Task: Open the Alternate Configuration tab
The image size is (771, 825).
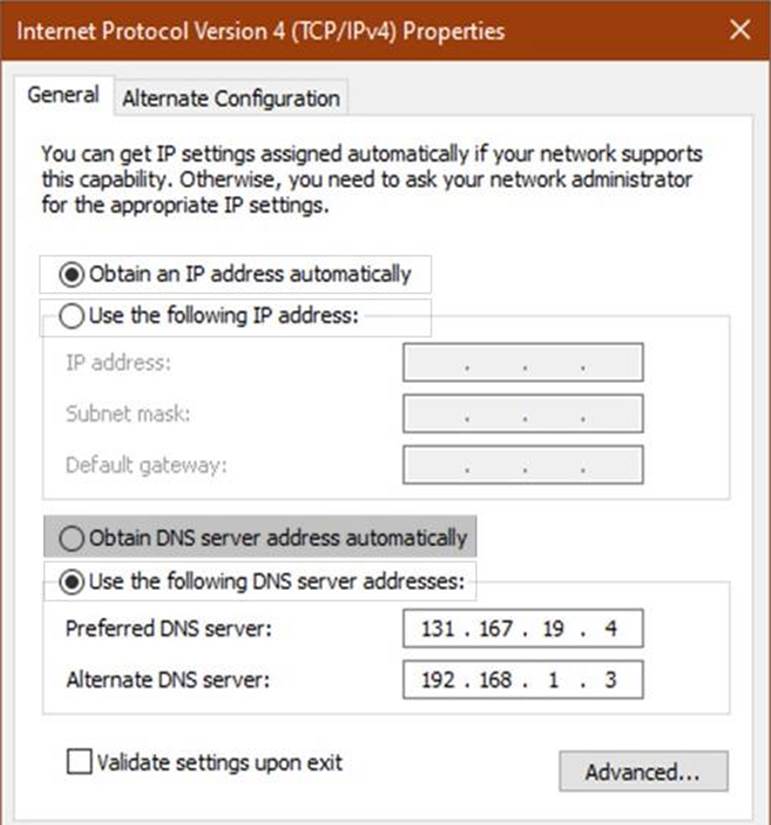Action: point(231,98)
